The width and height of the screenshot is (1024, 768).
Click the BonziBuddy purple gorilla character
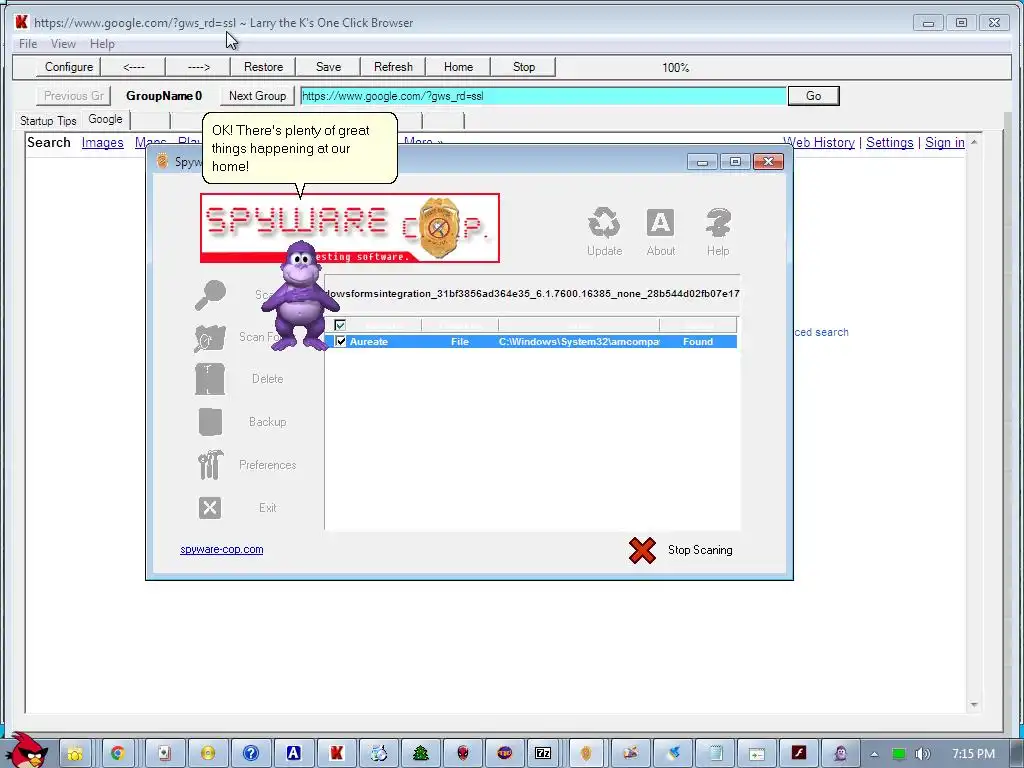click(300, 295)
